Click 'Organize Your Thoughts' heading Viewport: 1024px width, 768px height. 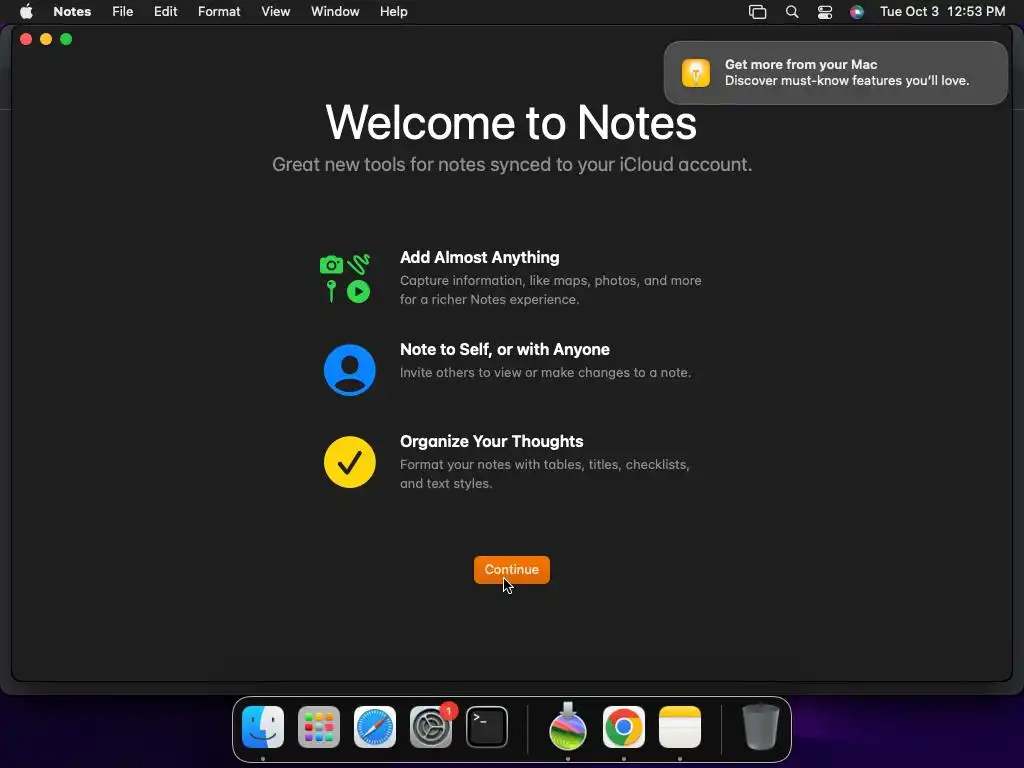click(492, 441)
